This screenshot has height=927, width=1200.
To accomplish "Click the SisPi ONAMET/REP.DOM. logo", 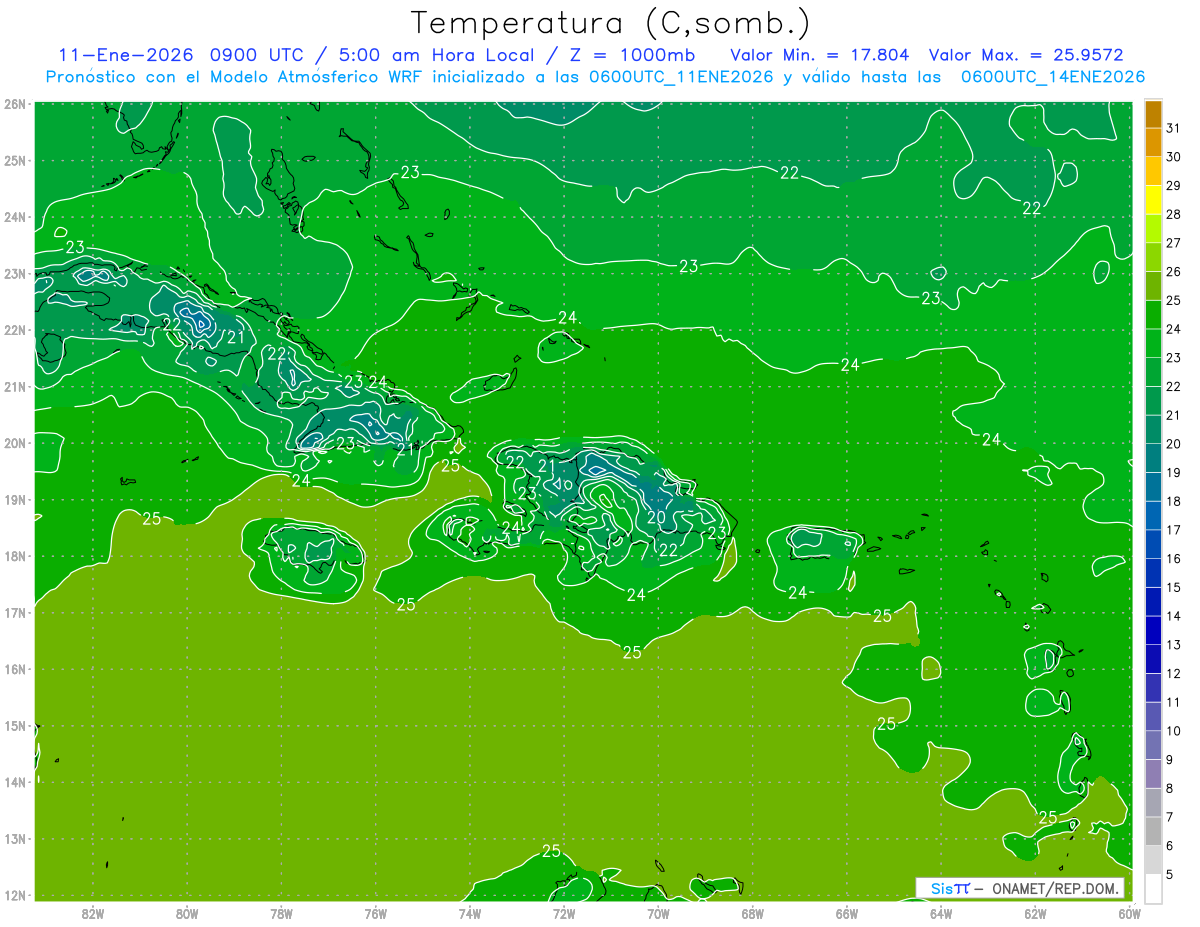I will [x=1020, y=888].
